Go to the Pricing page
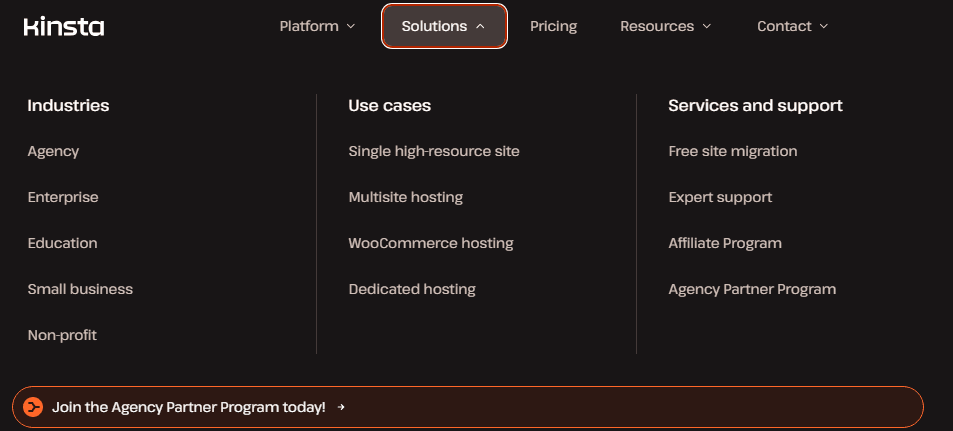 point(554,26)
